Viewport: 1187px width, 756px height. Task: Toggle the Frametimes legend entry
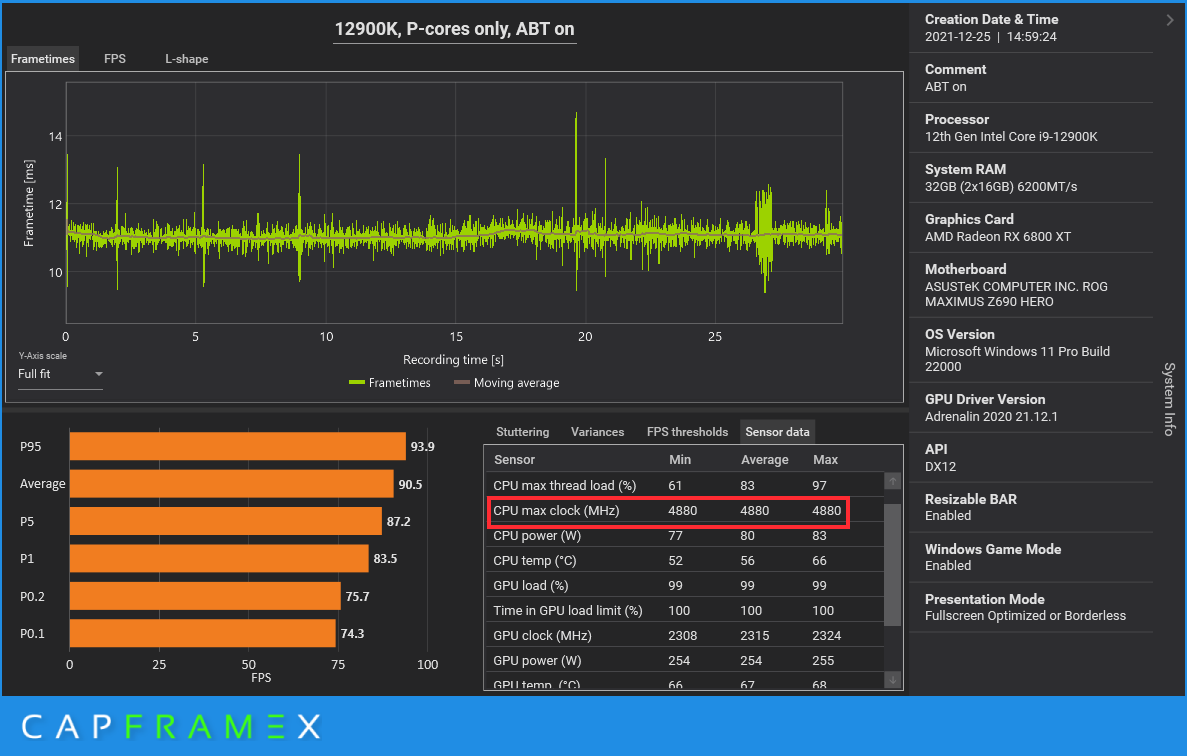(x=389, y=383)
